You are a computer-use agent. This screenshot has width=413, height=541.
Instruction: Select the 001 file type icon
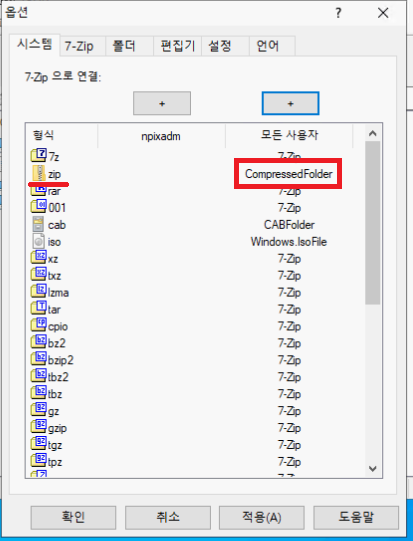(38, 207)
